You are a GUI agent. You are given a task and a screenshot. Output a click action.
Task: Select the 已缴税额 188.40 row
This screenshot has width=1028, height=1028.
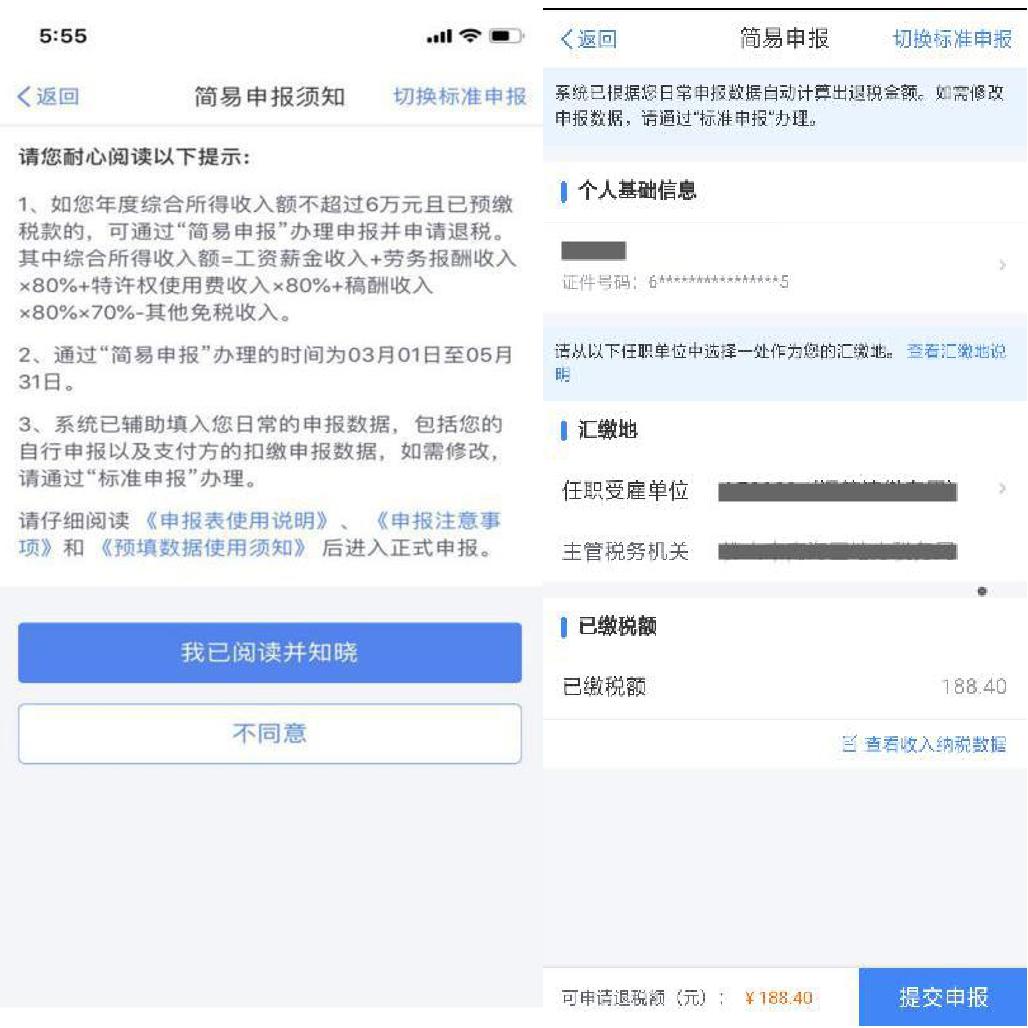pos(785,686)
